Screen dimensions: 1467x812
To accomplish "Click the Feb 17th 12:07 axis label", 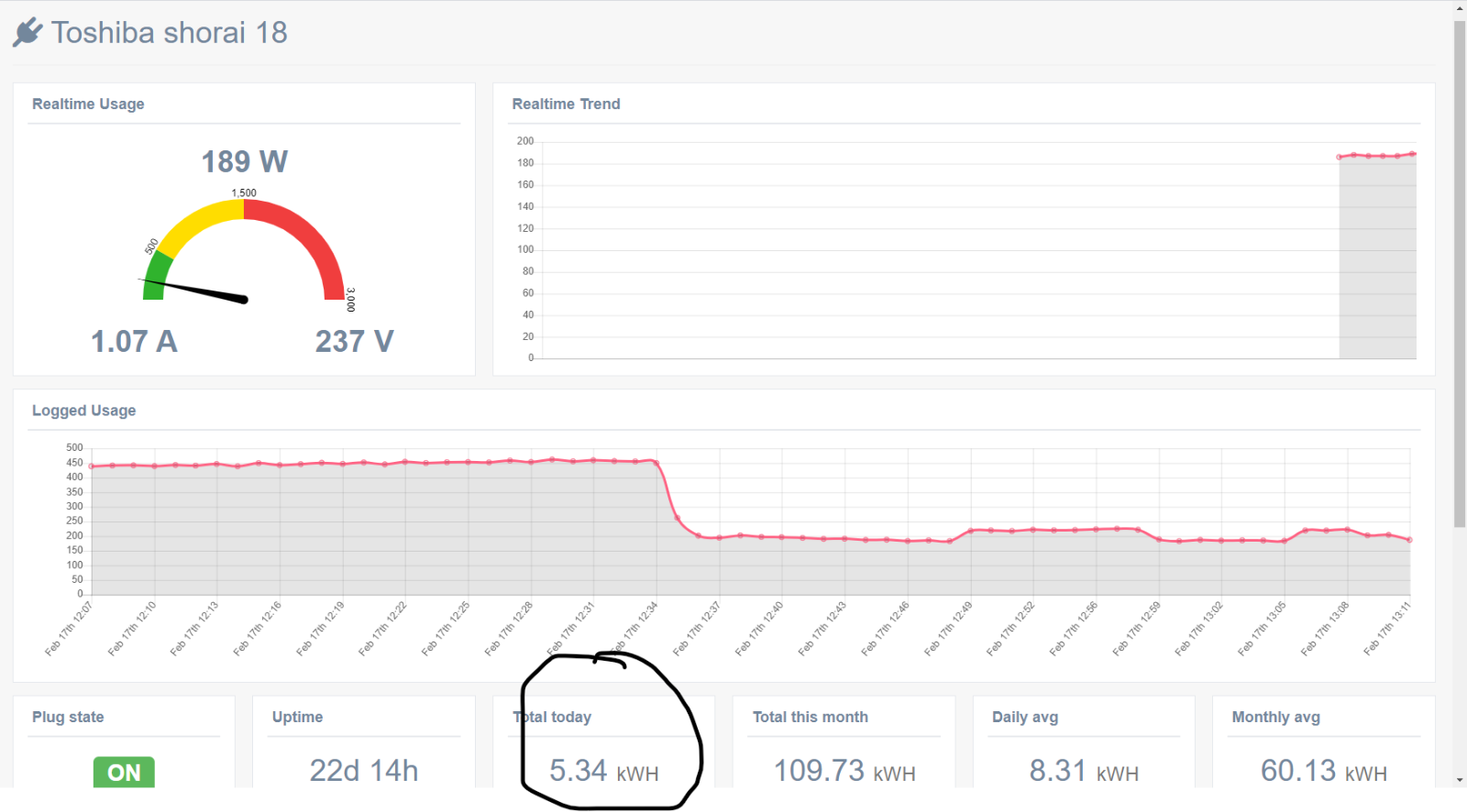I will [69, 629].
